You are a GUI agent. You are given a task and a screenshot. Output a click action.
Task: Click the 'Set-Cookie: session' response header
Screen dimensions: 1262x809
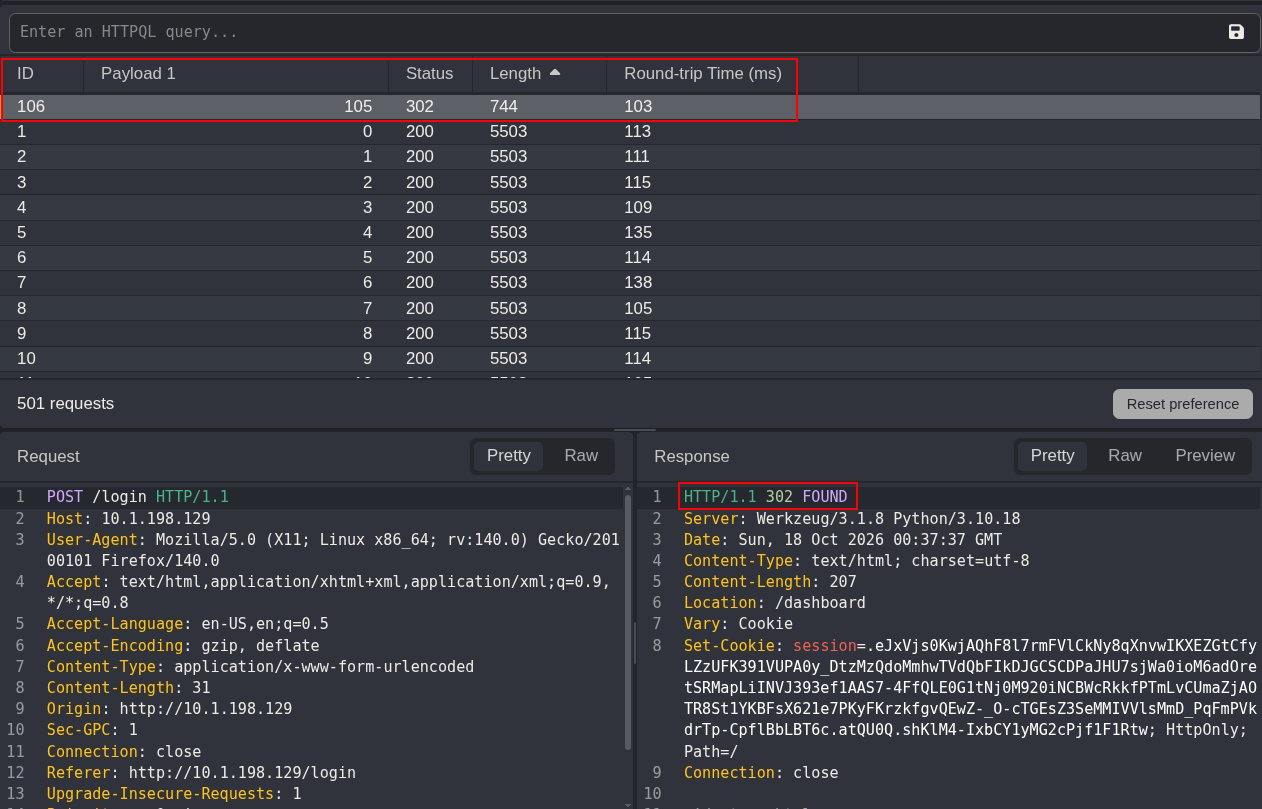coord(971,698)
